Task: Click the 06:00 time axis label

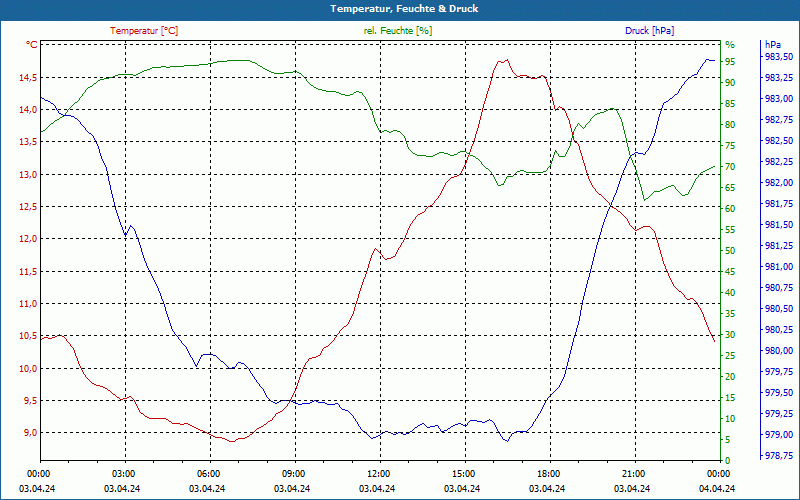Action: click(207, 474)
